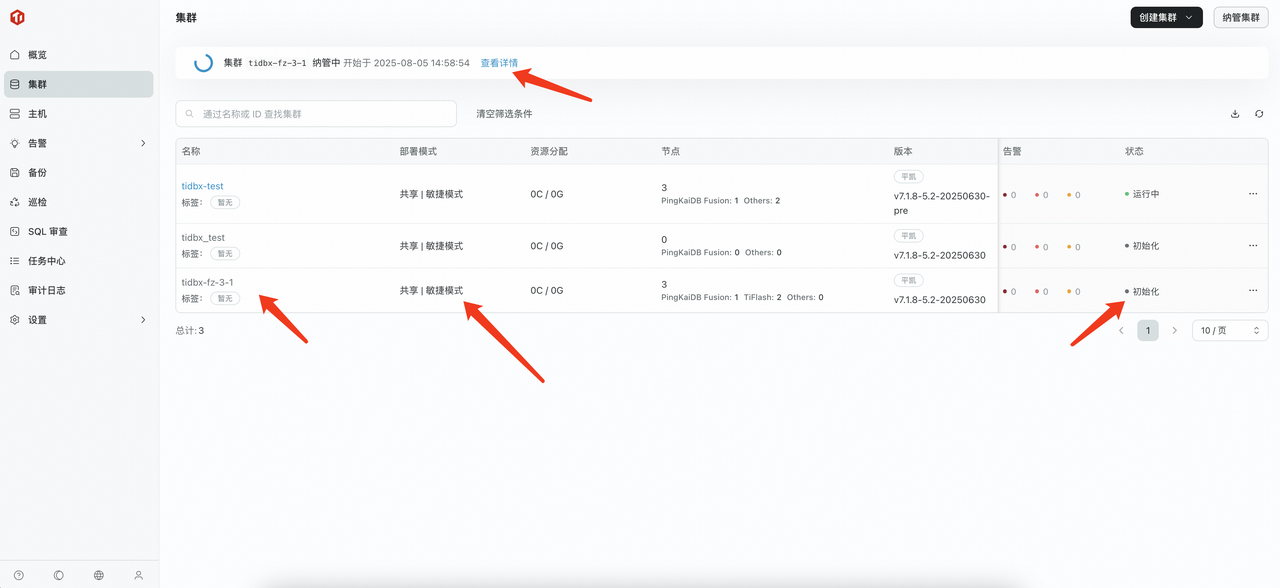
Task: Toggle dark mode in the bottom bar
Action: pyautogui.click(x=58, y=575)
